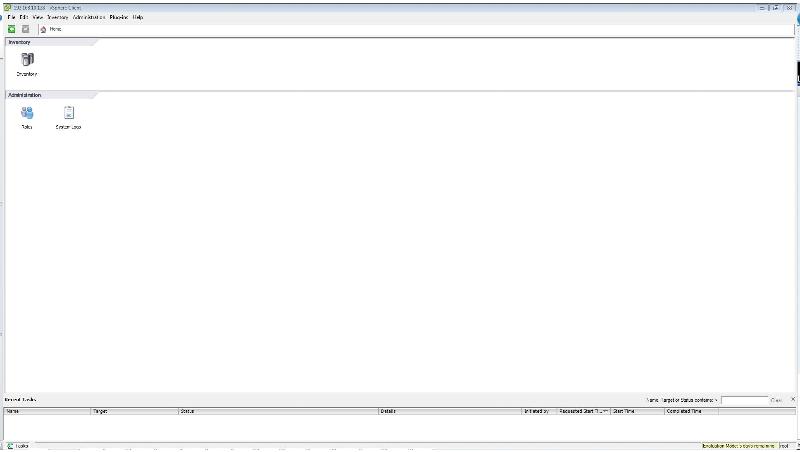Click the root user label in status bar

(784, 446)
